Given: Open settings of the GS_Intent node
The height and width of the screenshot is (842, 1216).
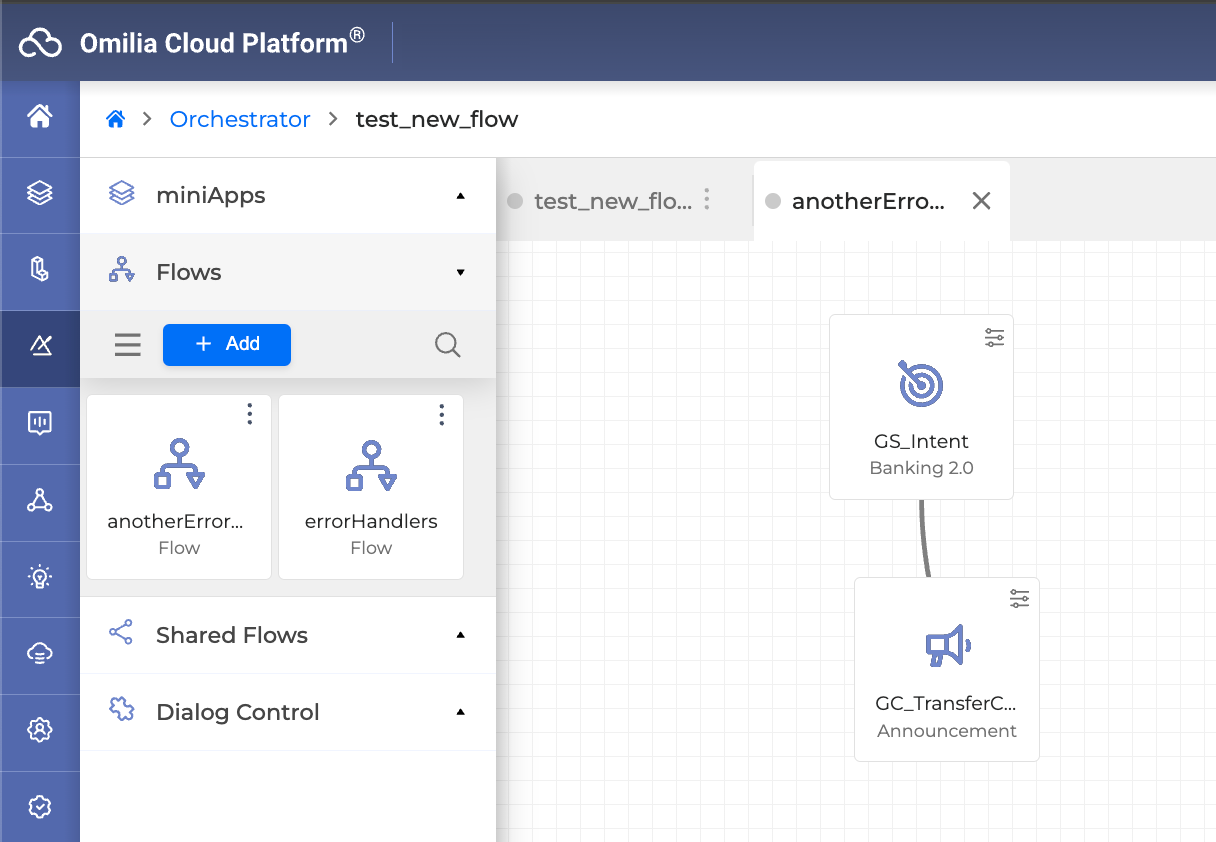Looking at the screenshot, I should pyautogui.click(x=994, y=338).
